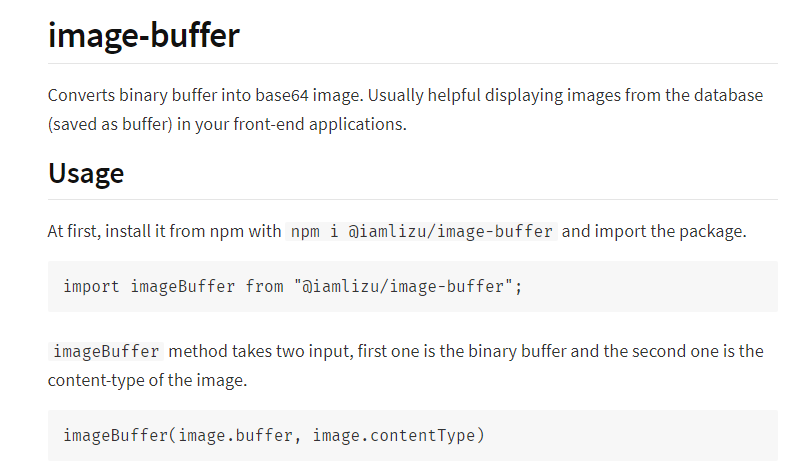Click the word "content-type" in the paragraph

coord(94,380)
